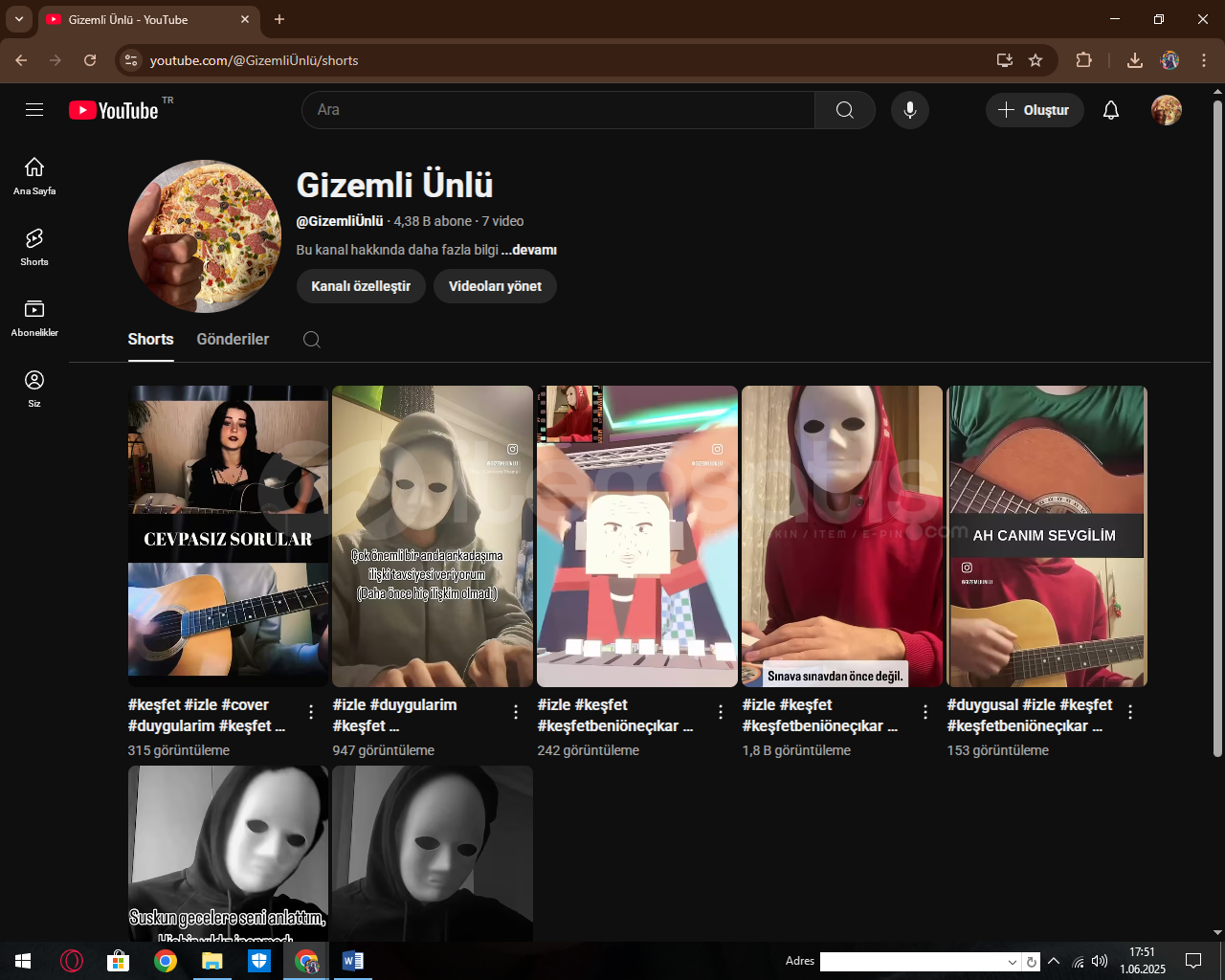Open volume control in system tray

pyautogui.click(x=1099, y=961)
